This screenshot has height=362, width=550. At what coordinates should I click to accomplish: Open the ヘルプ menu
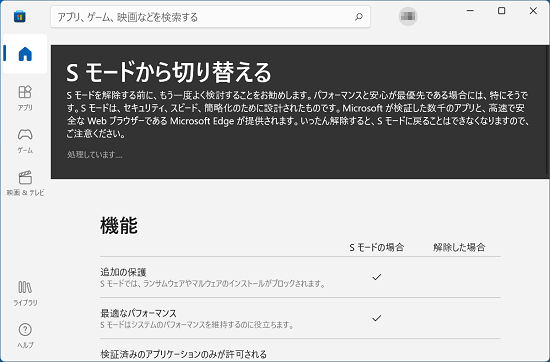(25, 336)
